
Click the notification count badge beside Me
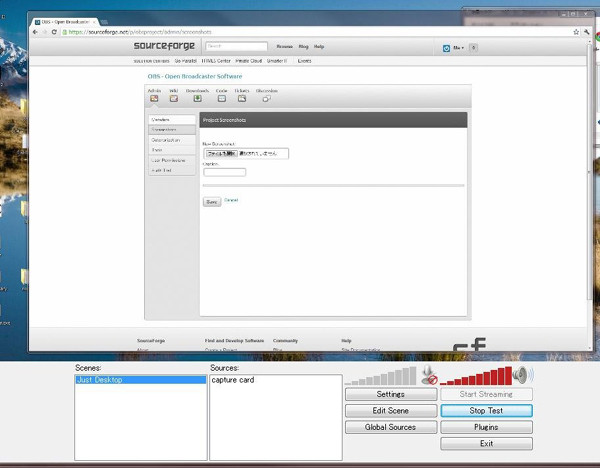pos(473,48)
